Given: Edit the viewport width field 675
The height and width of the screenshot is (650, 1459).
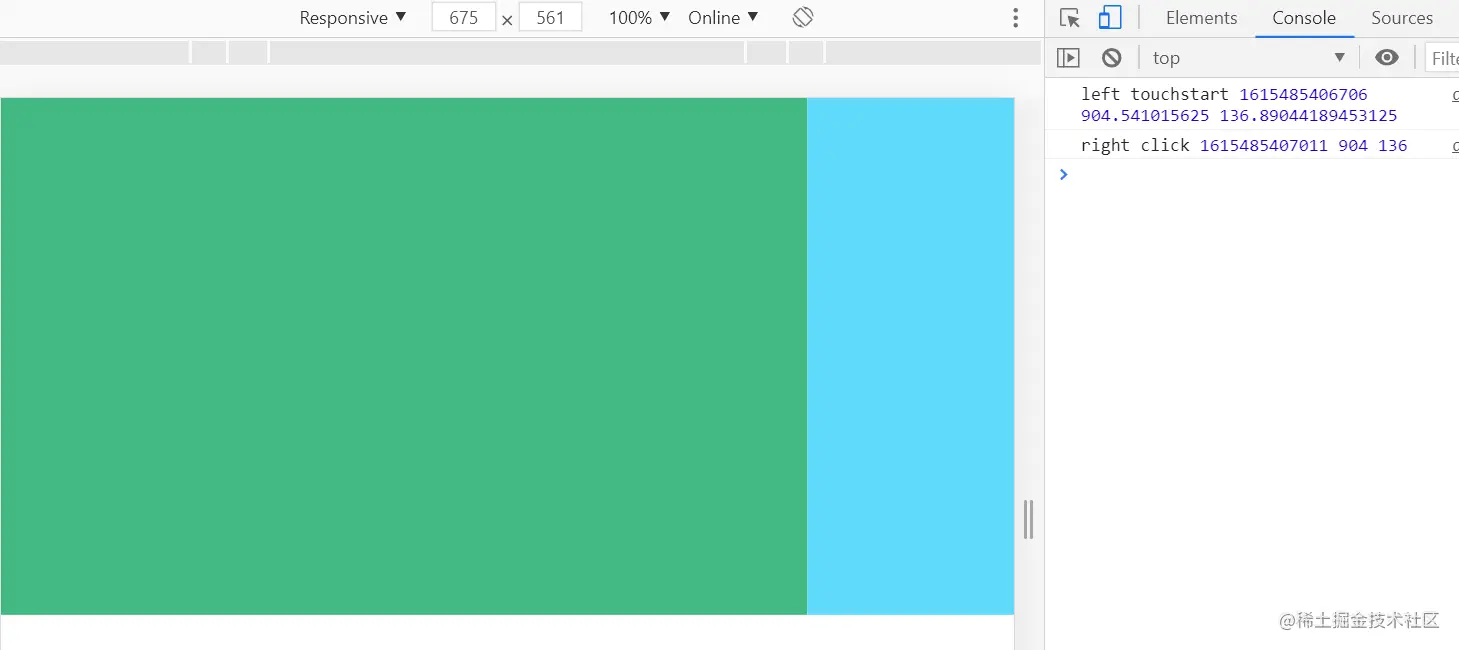Looking at the screenshot, I should [464, 18].
